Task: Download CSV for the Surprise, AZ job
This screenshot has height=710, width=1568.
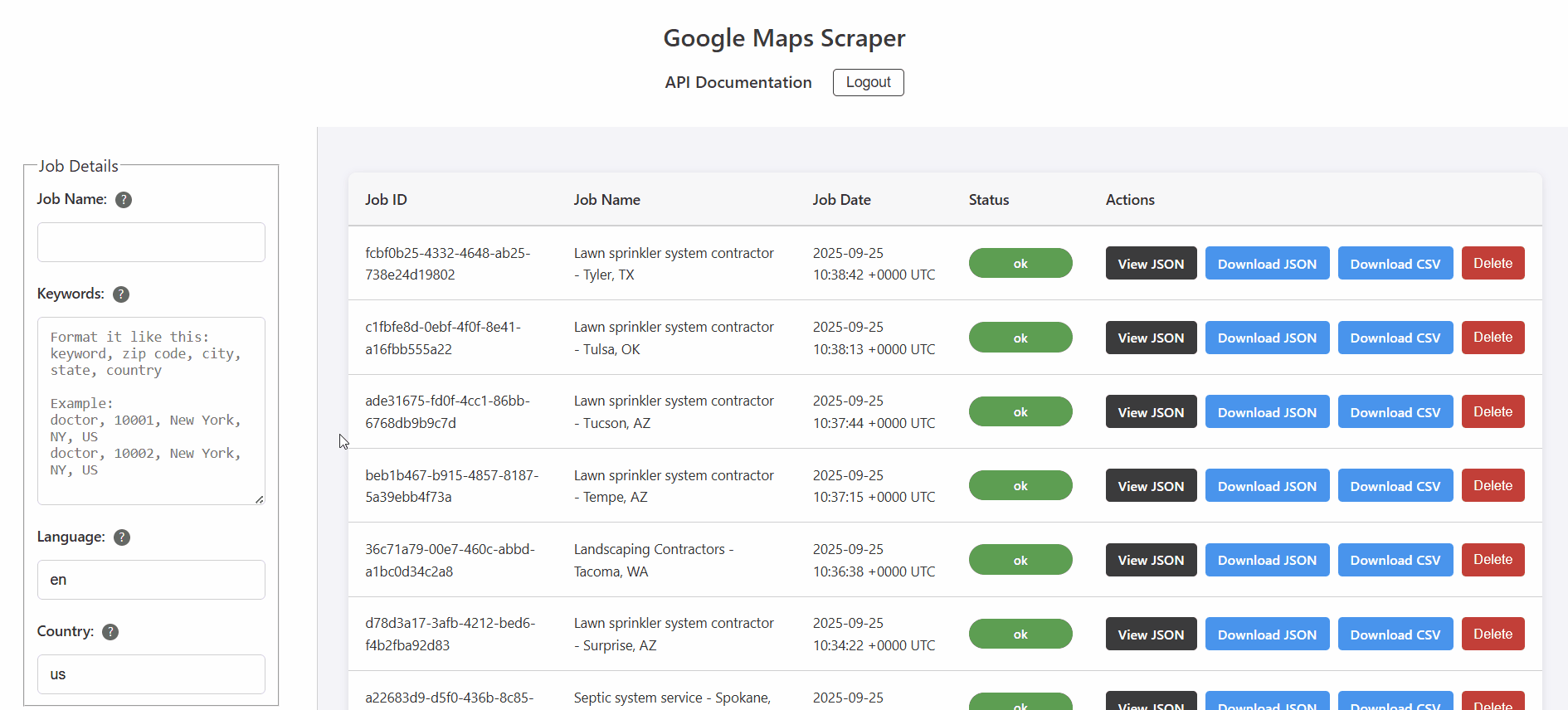Action: pyautogui.click(x=1395, y=634)
